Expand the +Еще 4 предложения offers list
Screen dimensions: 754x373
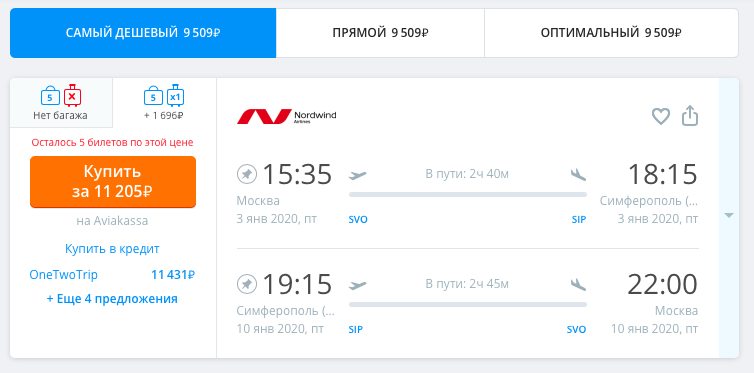point(112,298)
